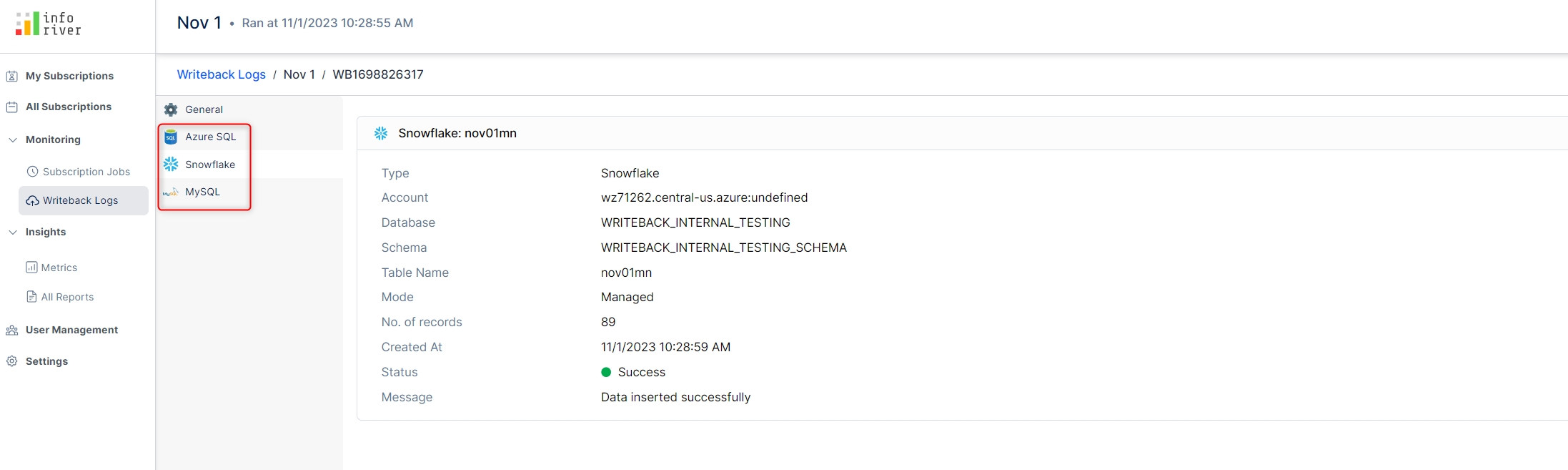Click the Inforiver logo
The width and height of the screenshot is (1568, 470).
48,24
